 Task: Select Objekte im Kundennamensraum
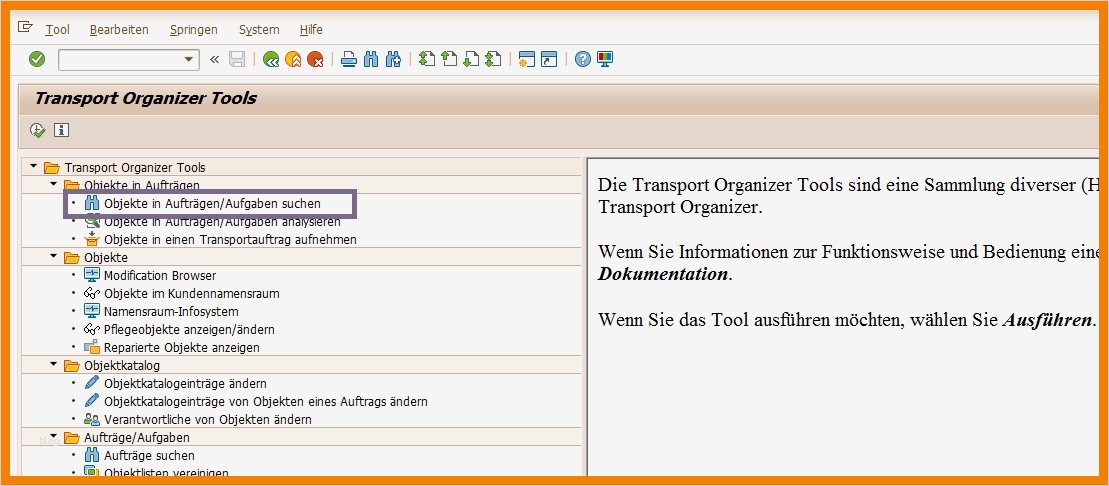[192, 294]
